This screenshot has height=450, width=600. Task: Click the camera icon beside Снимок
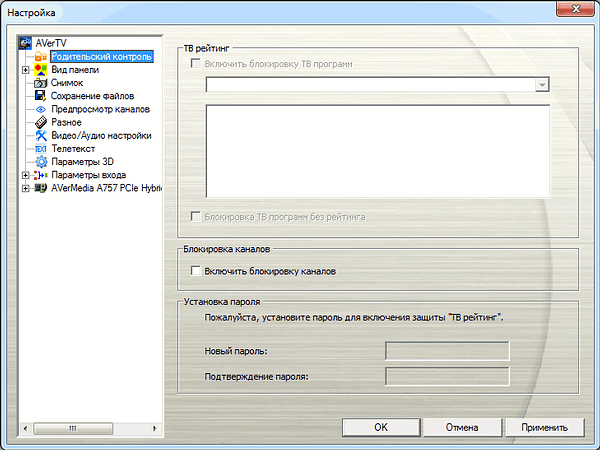pyautogui.click(x=41, y=83)
